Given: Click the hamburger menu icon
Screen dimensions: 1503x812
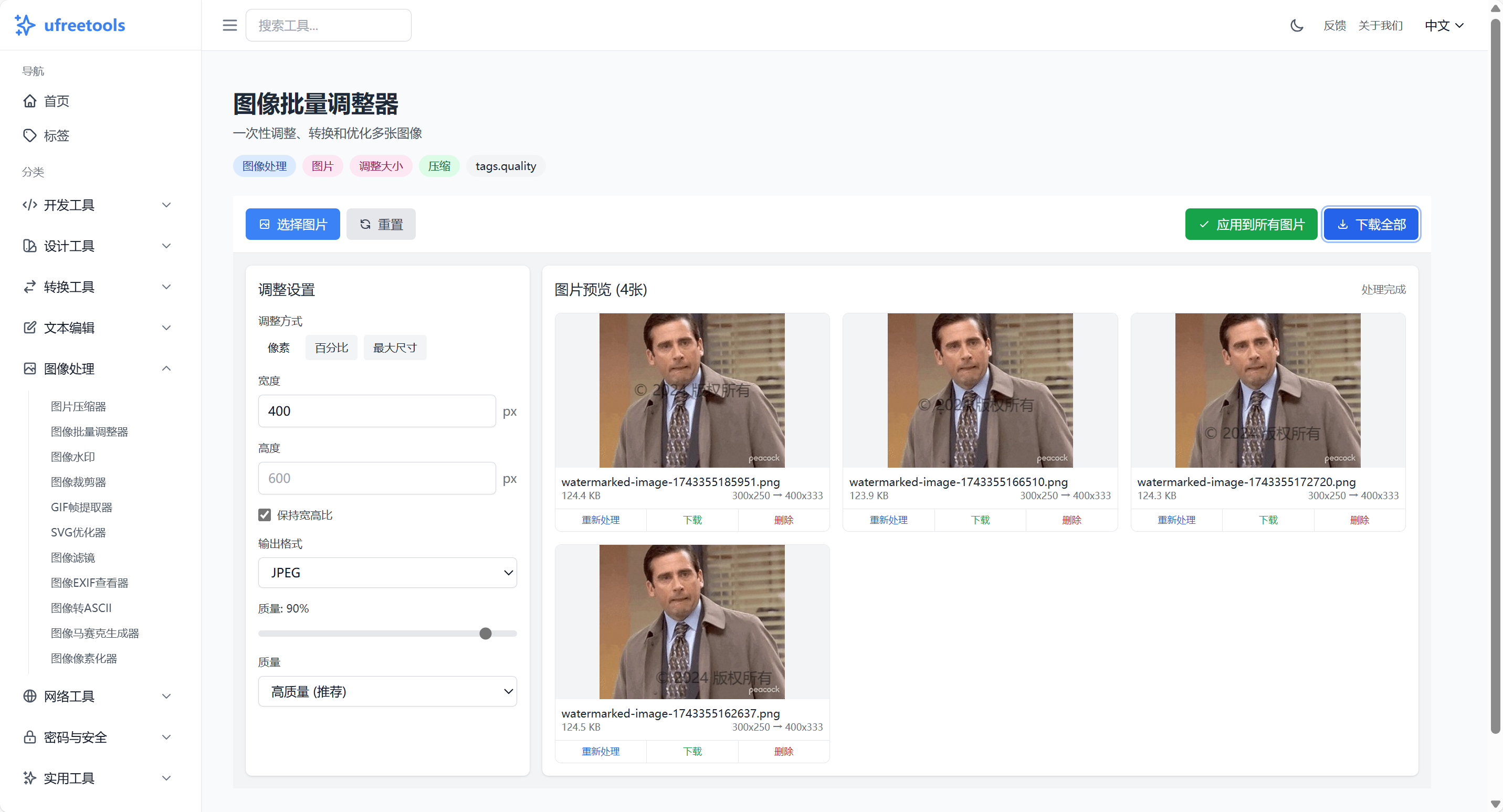Looking at the screenshot, I should tap(229, 25).
